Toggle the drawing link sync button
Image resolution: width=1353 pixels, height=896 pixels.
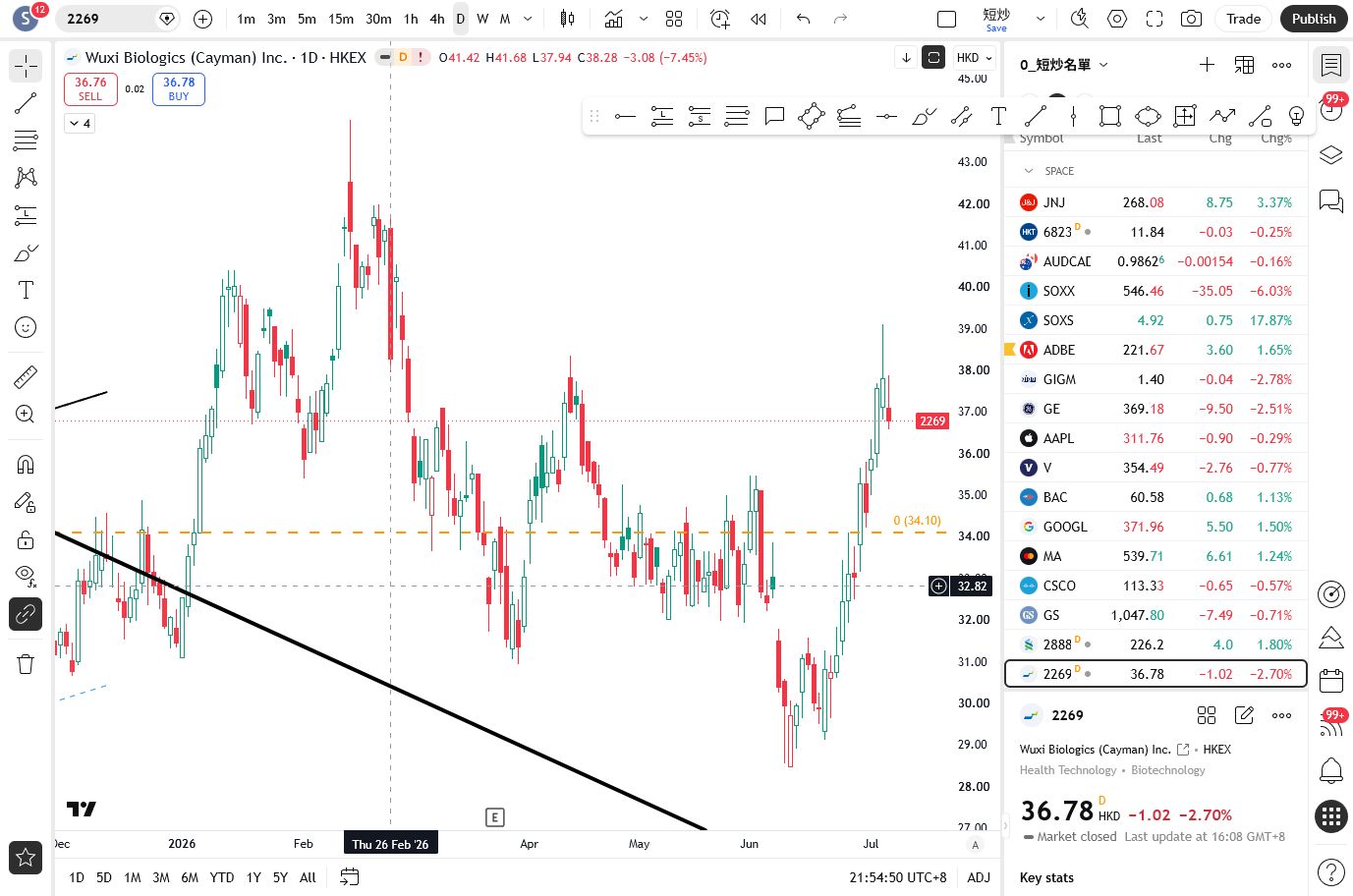coord(26,614)
